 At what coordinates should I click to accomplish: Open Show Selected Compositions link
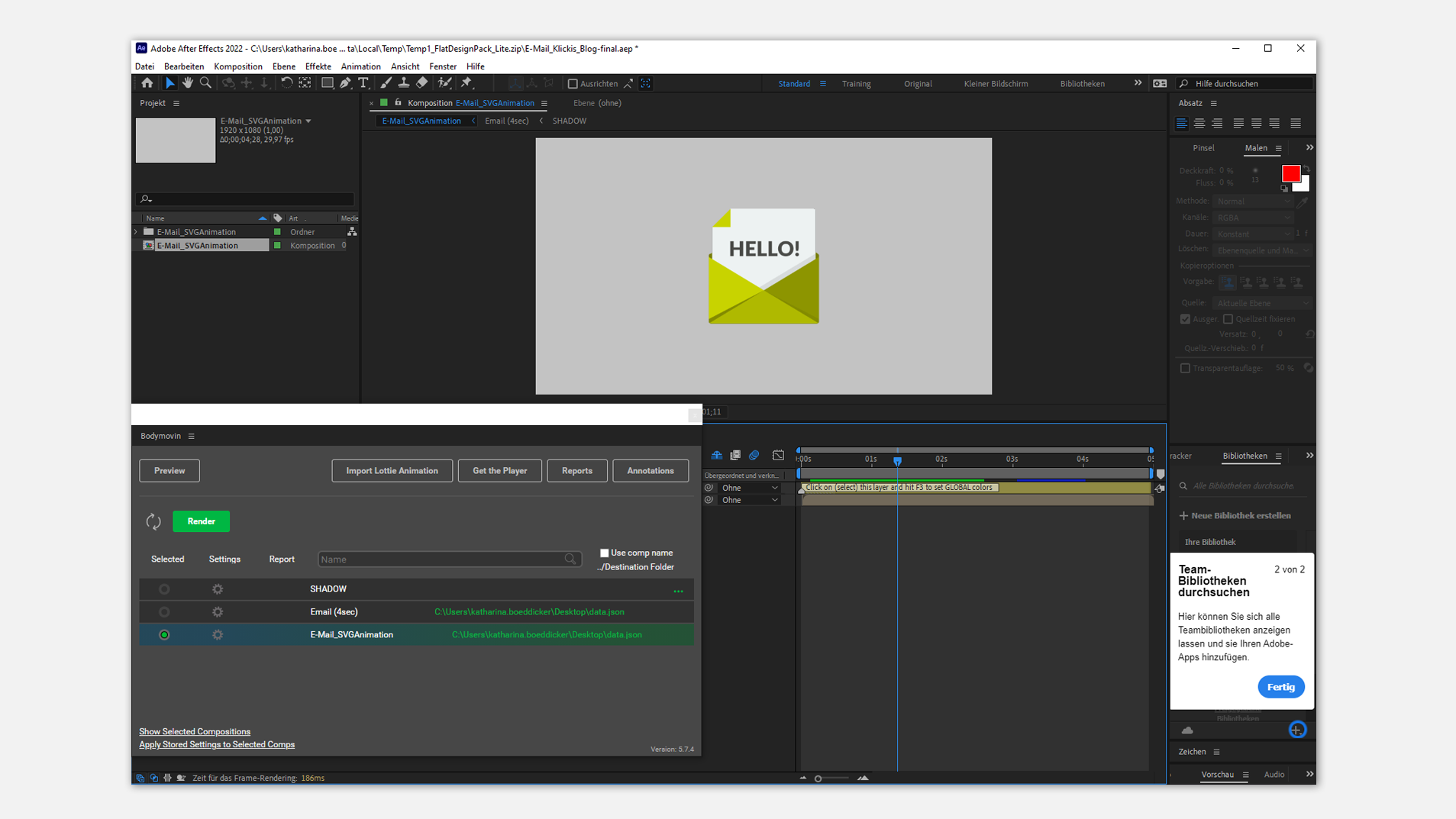(195, 731)
